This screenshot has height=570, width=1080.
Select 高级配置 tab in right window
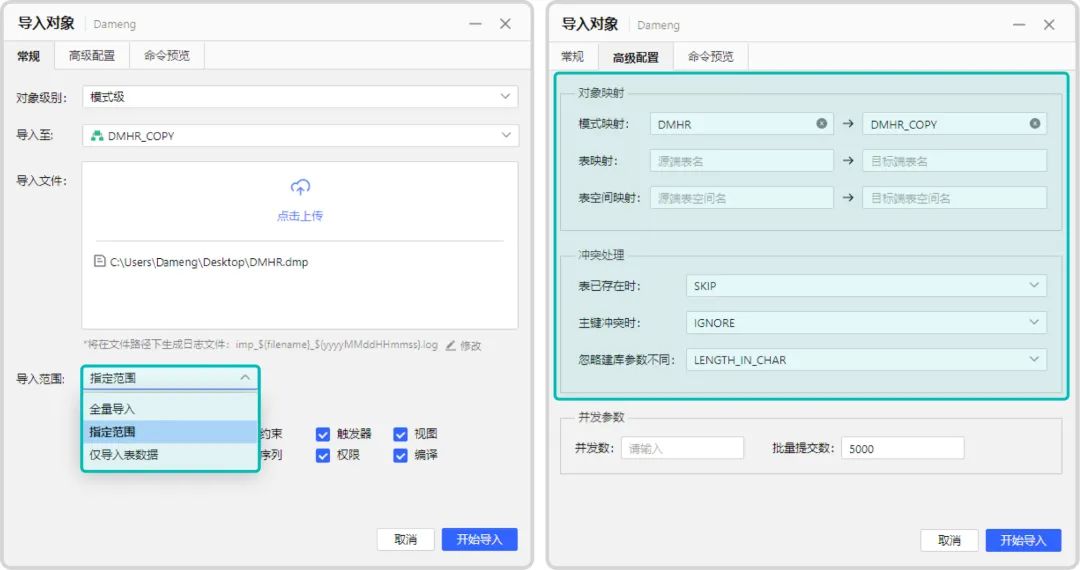click(x=636, y=58)
